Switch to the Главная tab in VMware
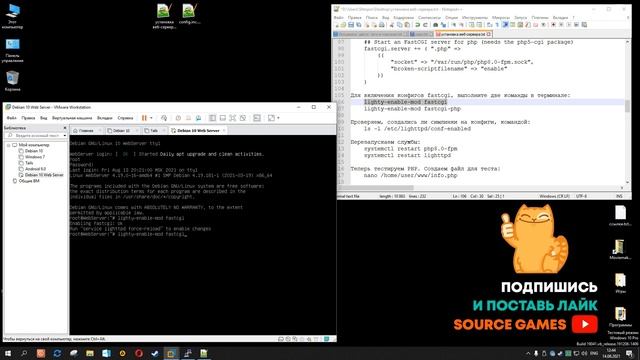The width and height of the screenshot is (640, 360). click(x=86, y=131)
